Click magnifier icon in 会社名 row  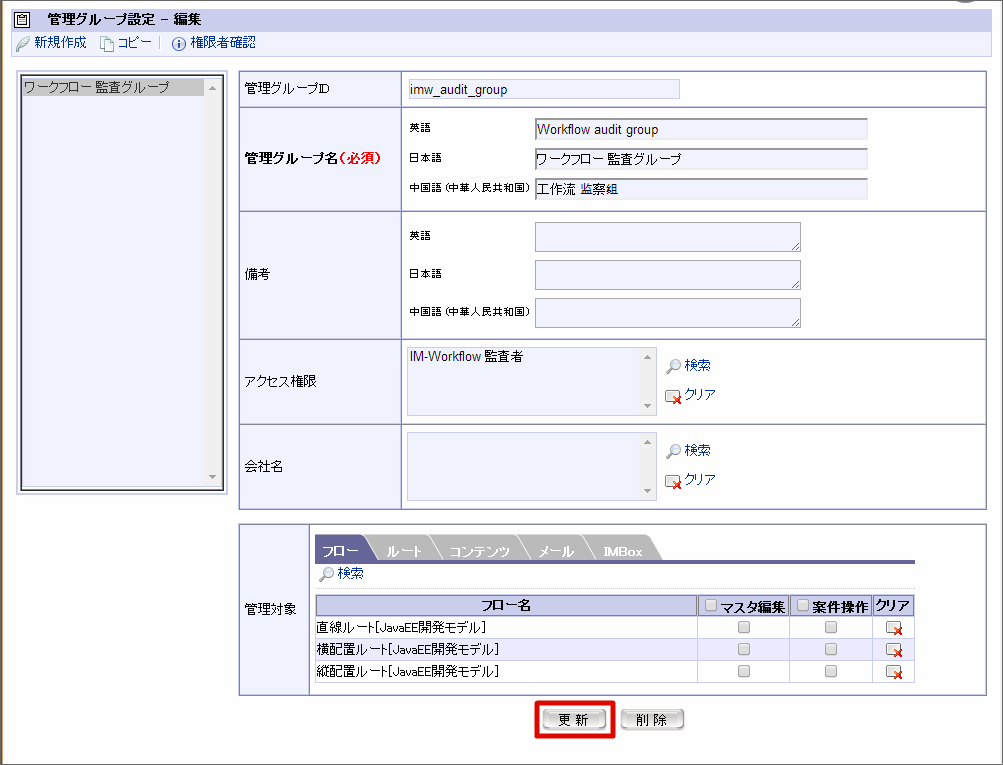click(673, 451)
